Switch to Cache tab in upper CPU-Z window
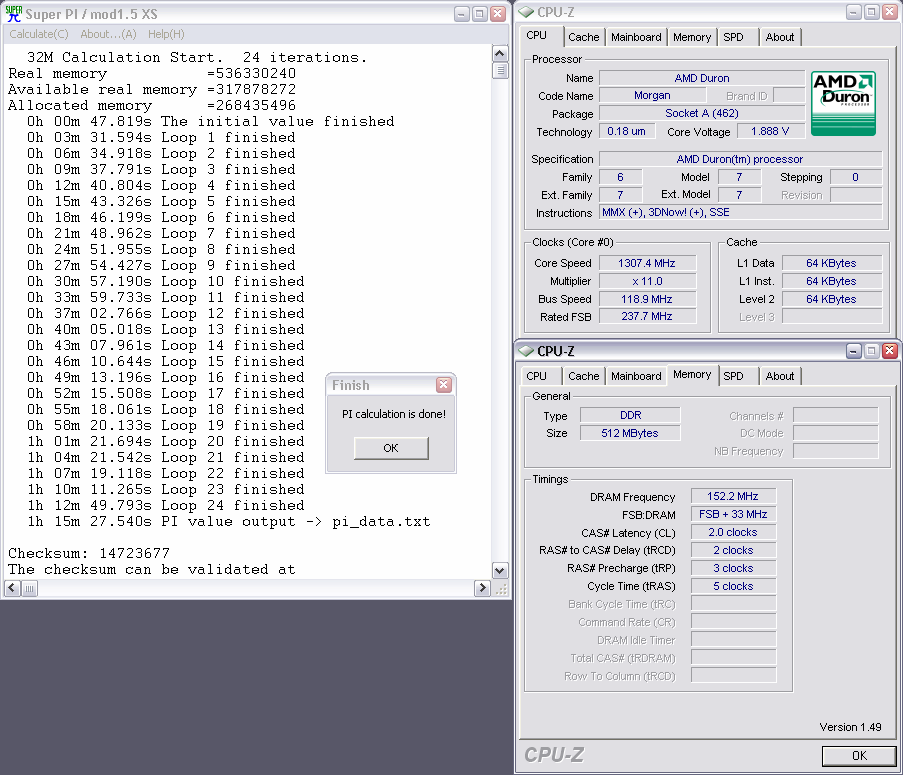Viewport: 903px width, 775px height. [583, 37]
